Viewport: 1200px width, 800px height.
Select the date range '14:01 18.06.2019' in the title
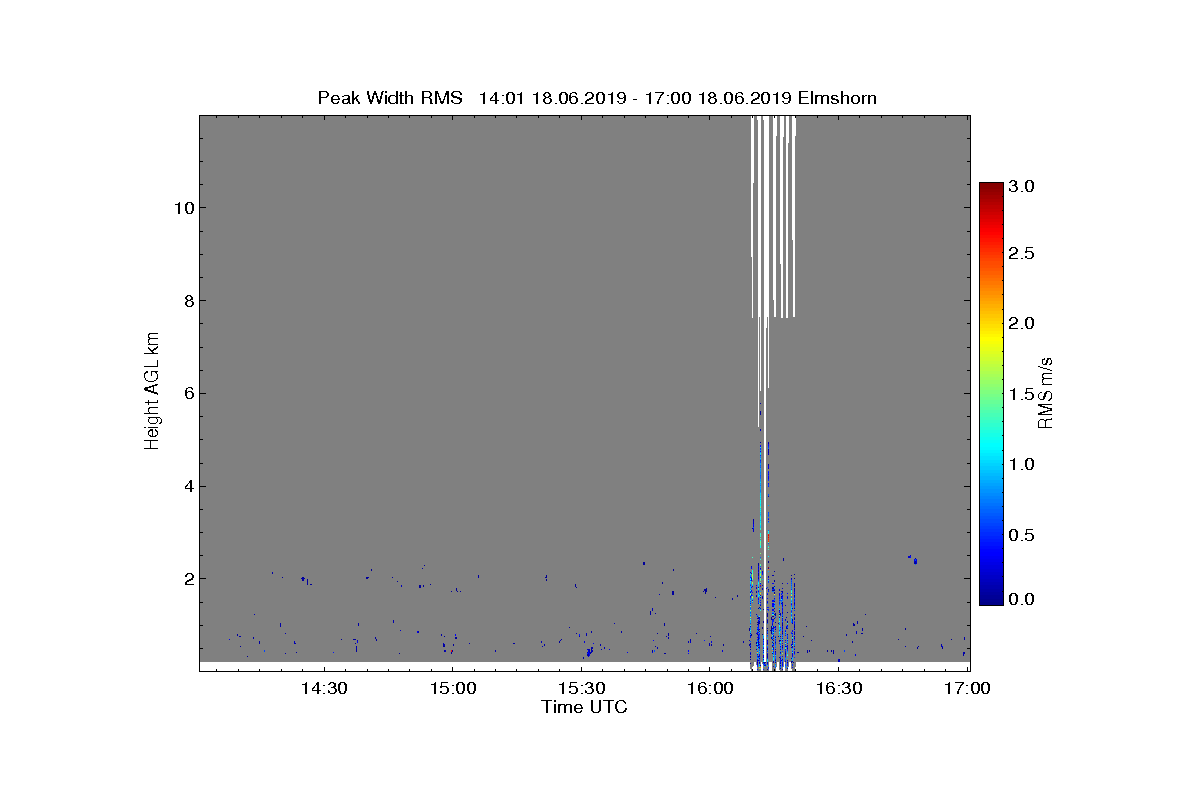click(553, 98)
